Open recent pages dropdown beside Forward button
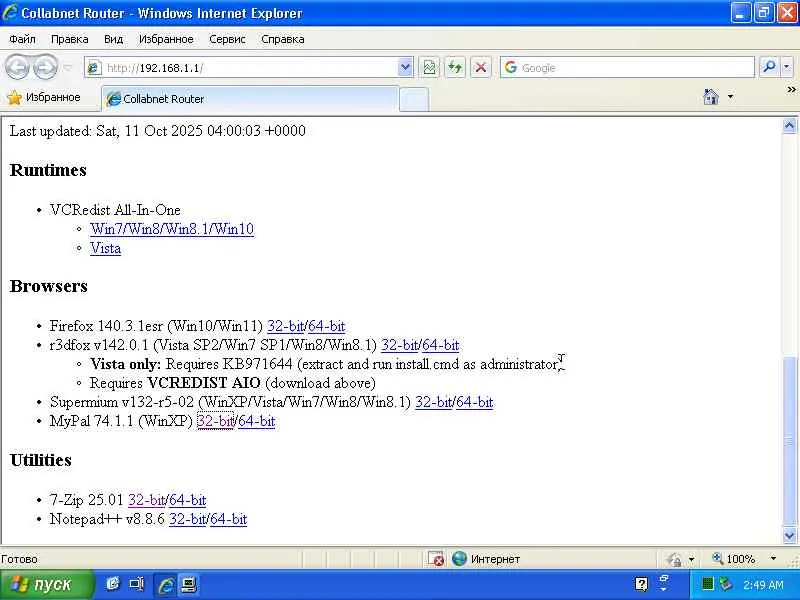The height and width of the screenshot is (600, 800). [68, 67]
